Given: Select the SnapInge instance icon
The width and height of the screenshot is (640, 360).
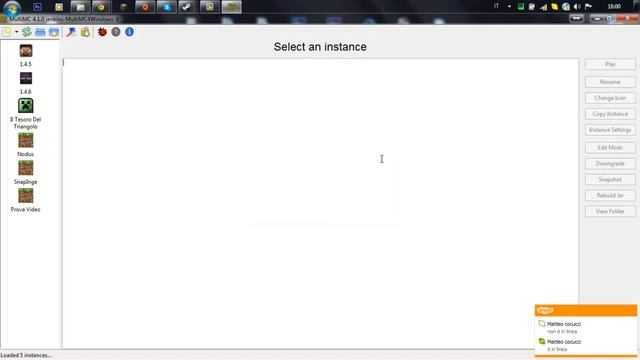Looking at the screenshot, I should point(26,168).
